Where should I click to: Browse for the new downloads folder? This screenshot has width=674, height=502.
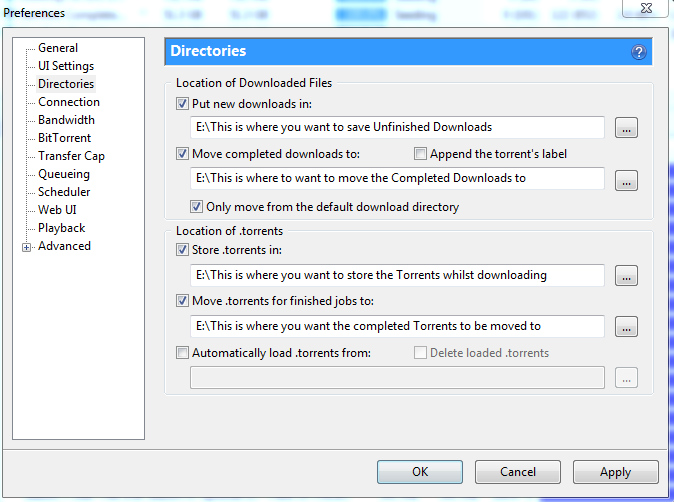coord(626,128)
